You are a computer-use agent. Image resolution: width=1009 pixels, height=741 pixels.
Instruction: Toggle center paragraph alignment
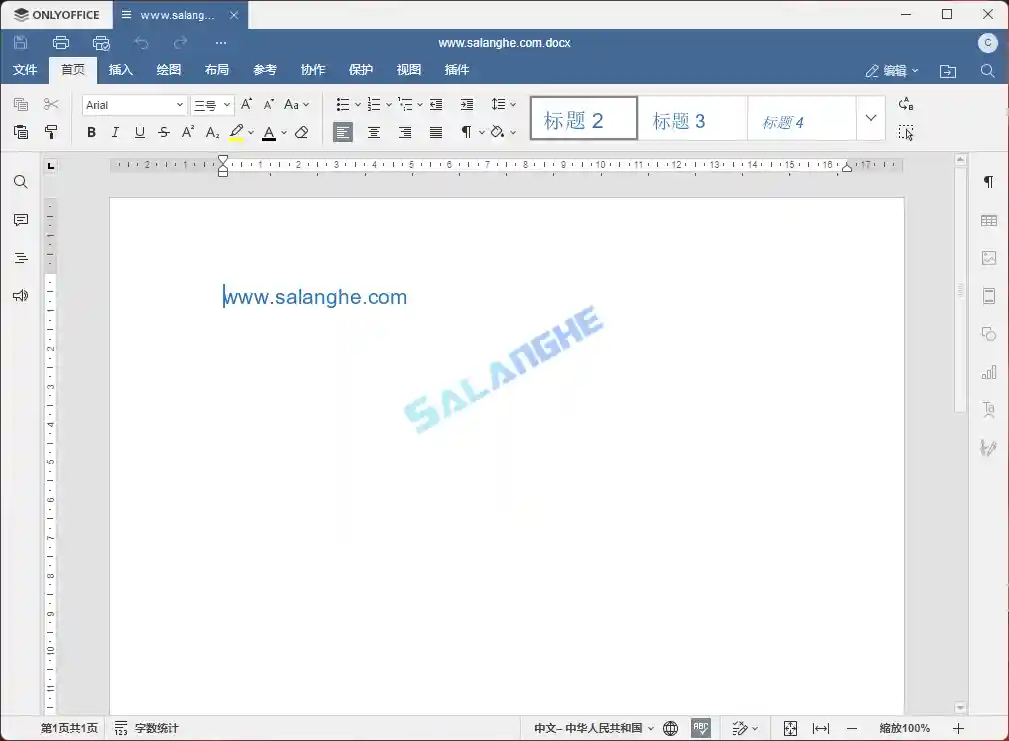point(373,131)
